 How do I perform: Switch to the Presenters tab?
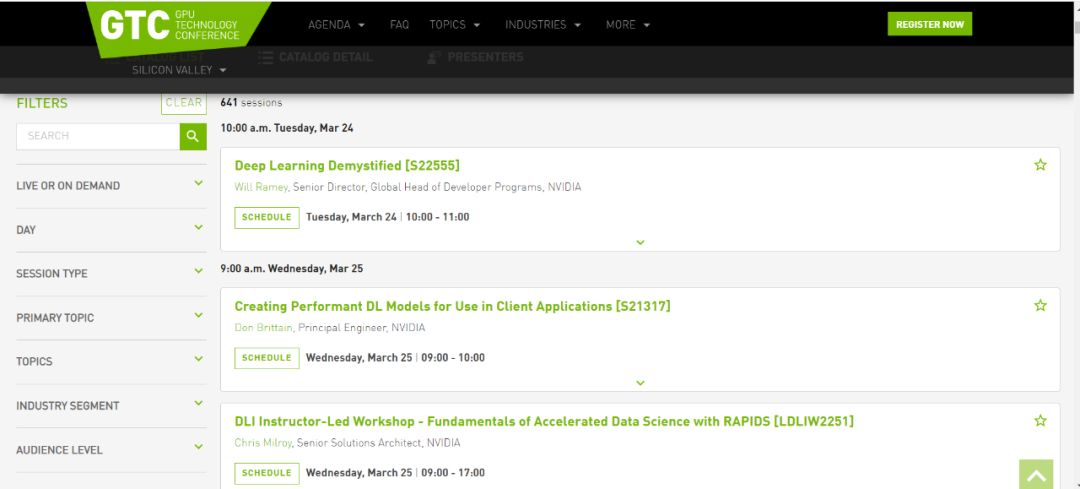click(475, 57)
